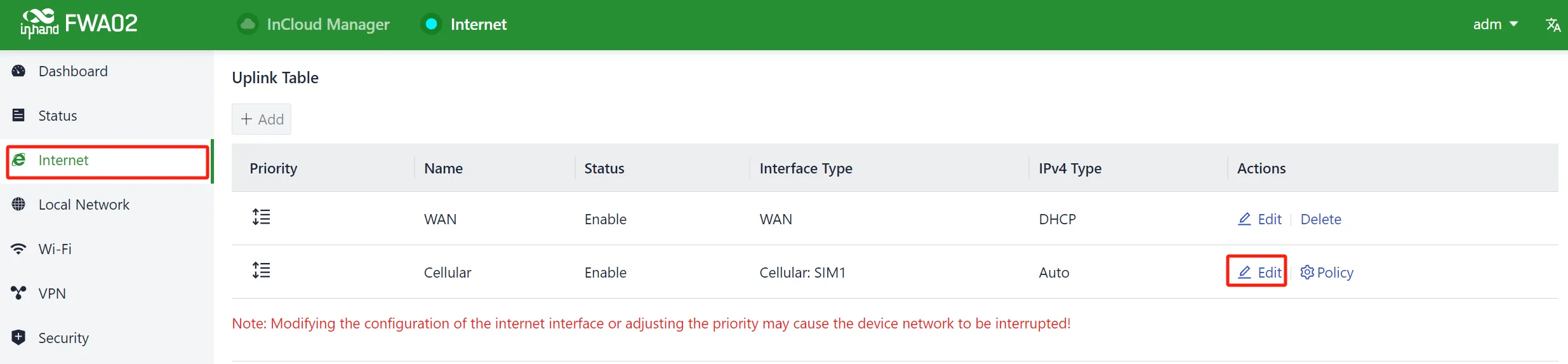Open the adm user dropdown
Image resolution: width=1568 pixels, height=364 pixels.
point(1495,24)
